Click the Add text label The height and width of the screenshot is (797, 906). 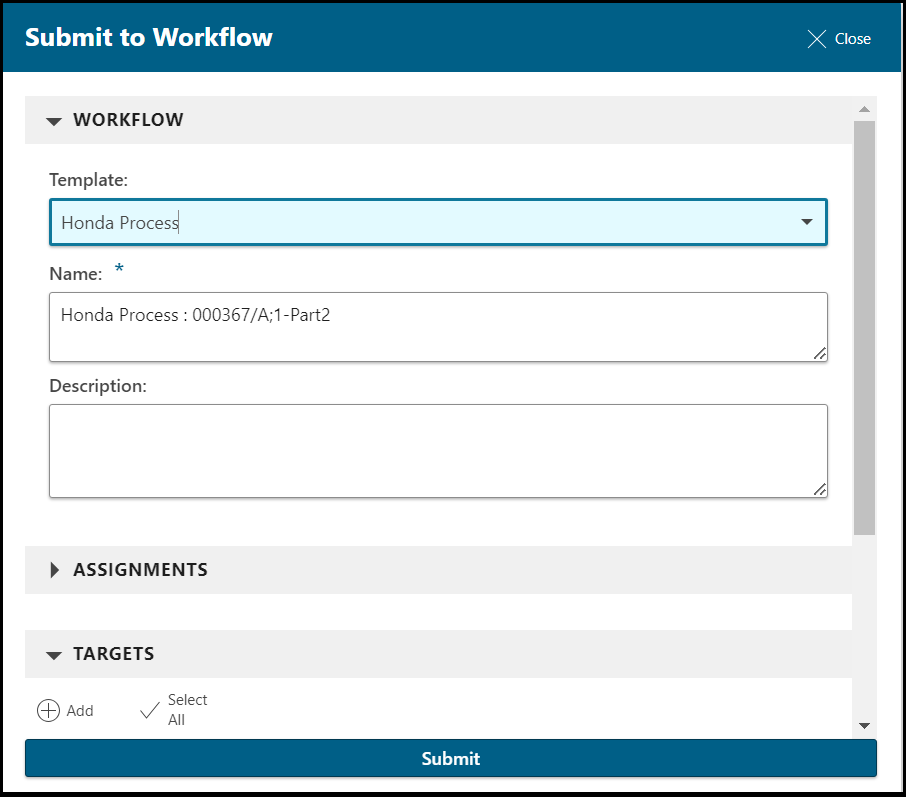(x=80, y=711)
